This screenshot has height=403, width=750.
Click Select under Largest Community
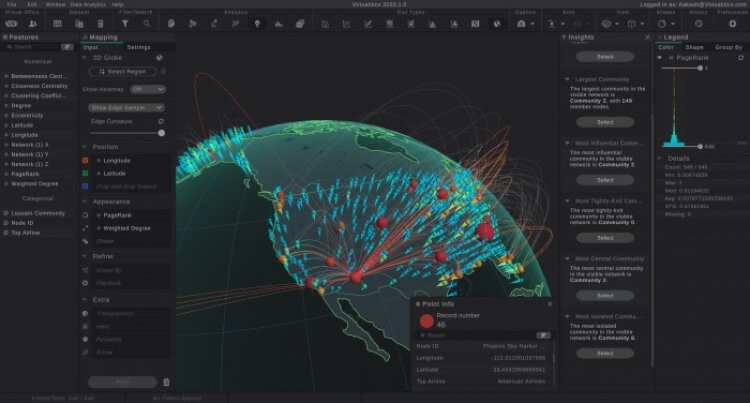605,122
